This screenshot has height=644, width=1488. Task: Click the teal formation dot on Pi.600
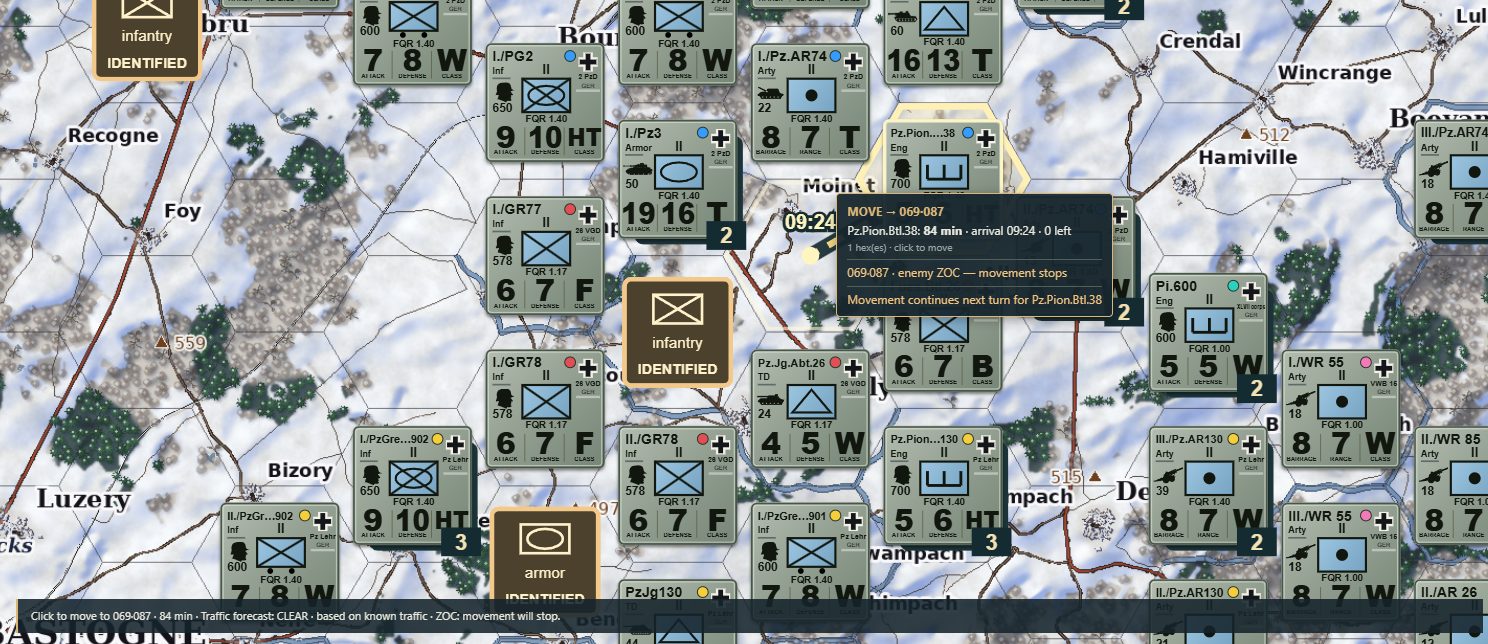(x=1233, y=286)
